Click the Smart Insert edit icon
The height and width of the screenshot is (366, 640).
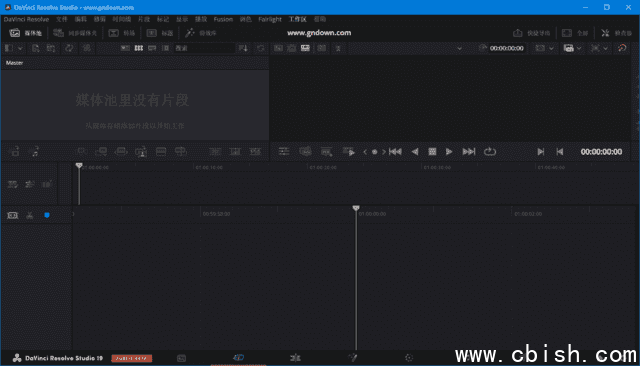click(81, 152)
